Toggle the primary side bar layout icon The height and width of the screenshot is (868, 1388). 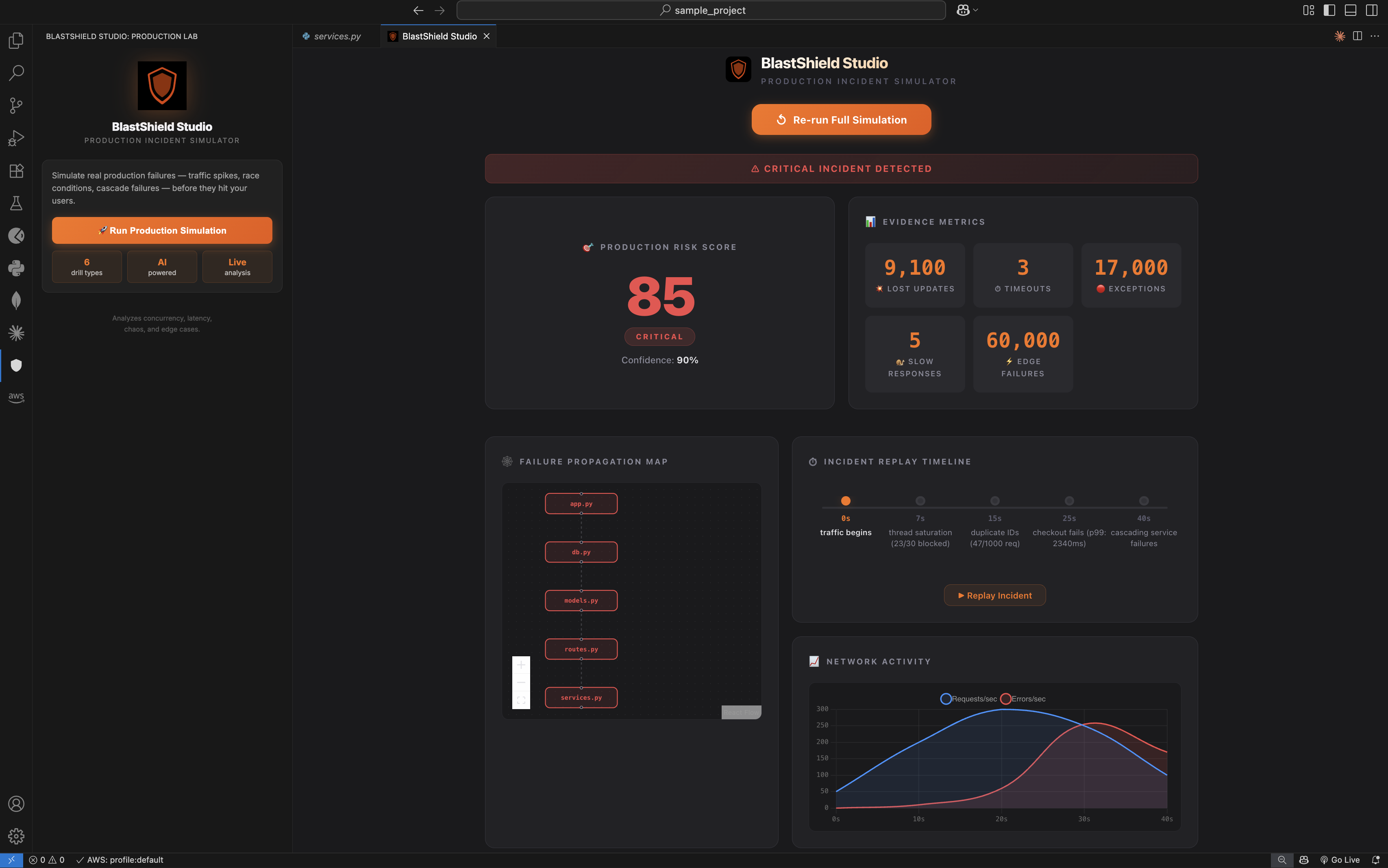pos(1329,10)
